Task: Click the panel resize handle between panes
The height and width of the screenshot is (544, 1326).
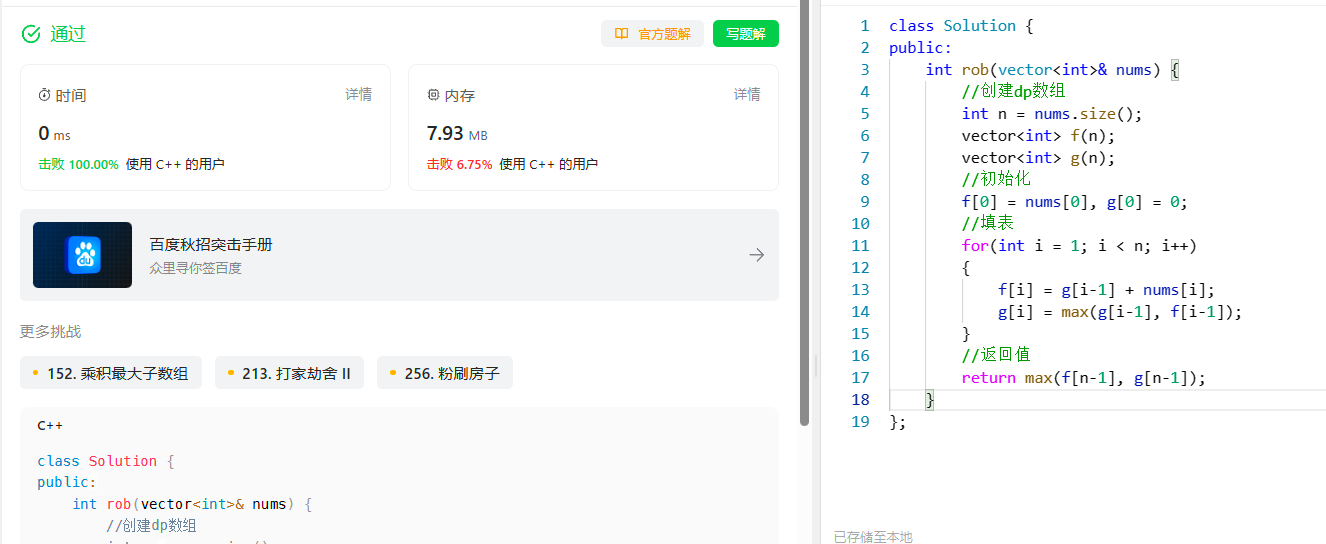Action: coord(816,366)
